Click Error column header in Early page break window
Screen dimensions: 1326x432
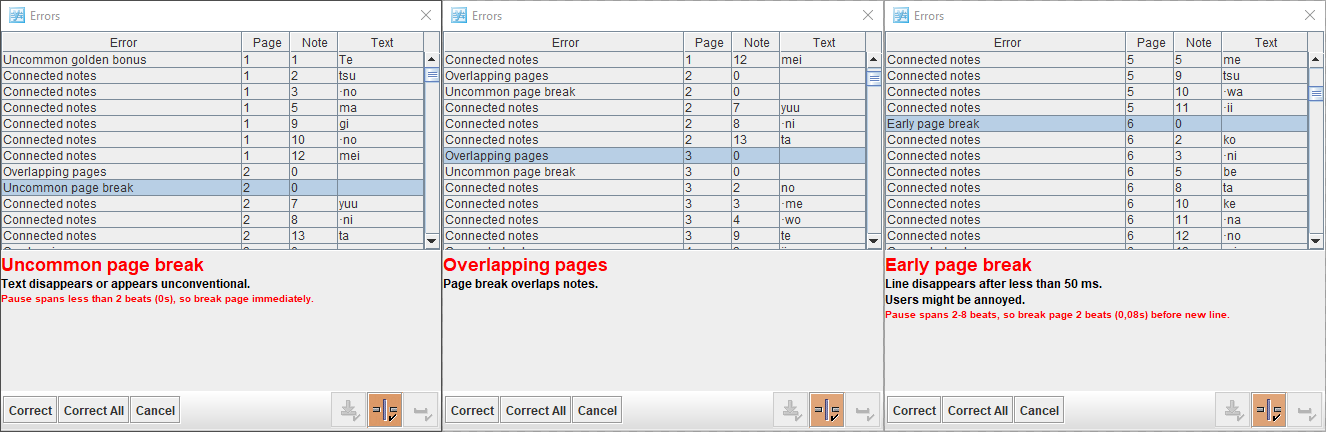[1006, 43]
